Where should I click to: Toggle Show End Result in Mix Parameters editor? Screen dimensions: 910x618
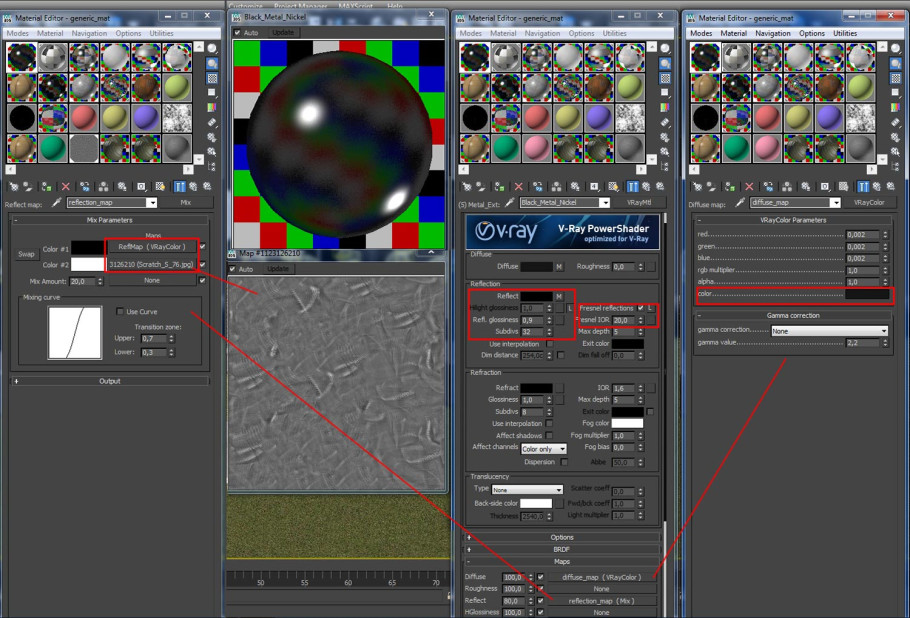pos(179,187)
